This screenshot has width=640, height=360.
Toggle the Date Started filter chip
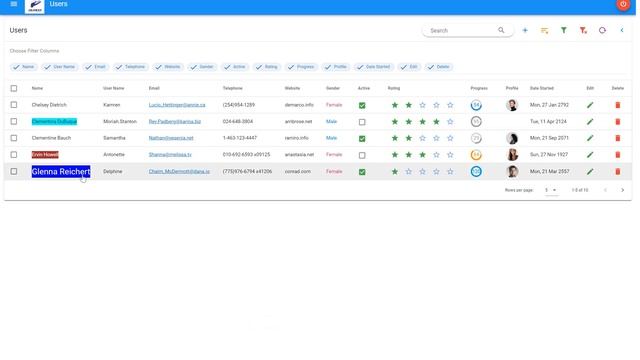pos(374,67)
